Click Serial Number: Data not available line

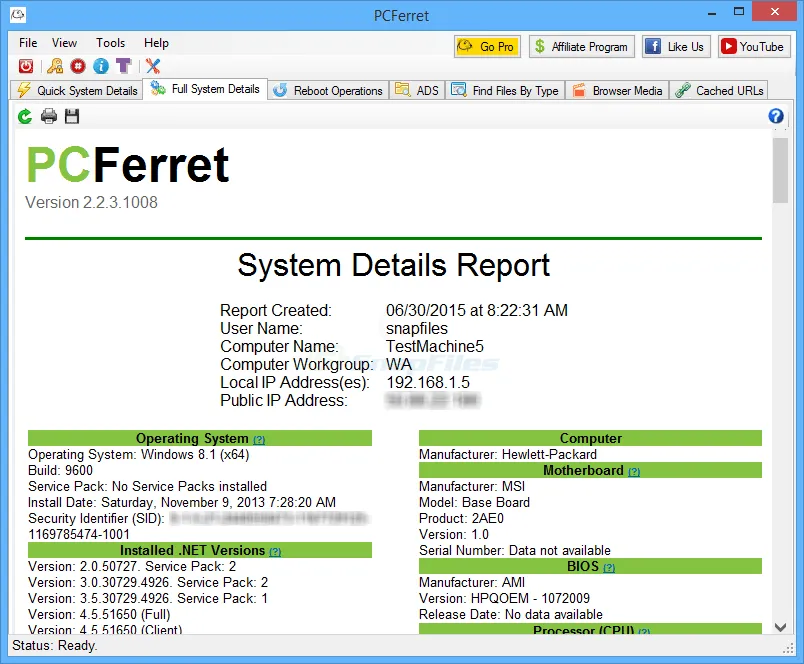(515, 551)
